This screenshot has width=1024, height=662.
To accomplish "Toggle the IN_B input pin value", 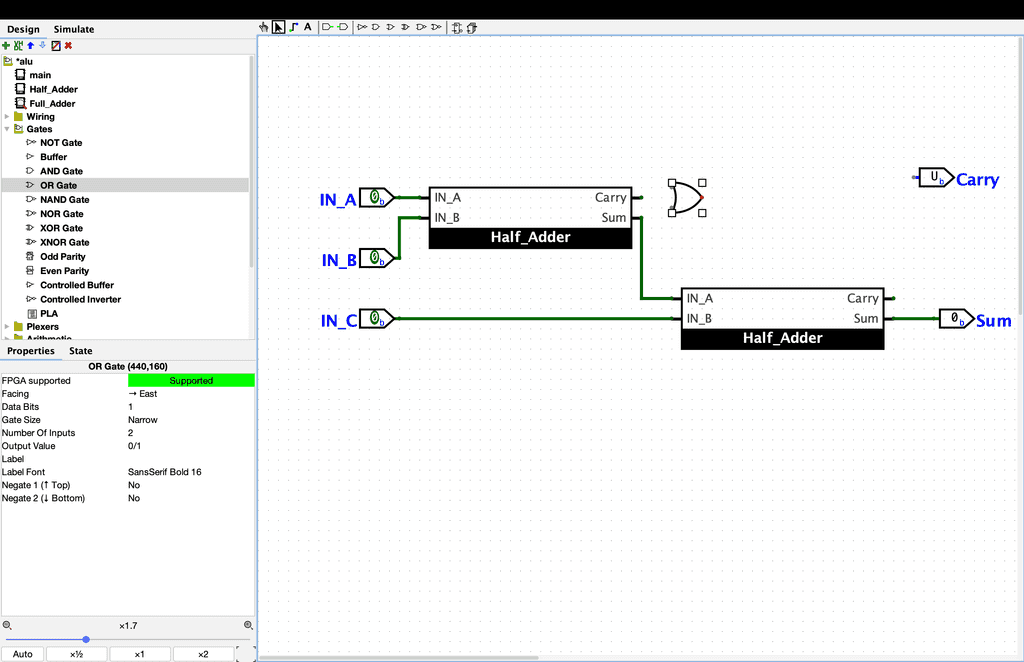I will pyautogui.click(x=374, y=258).
